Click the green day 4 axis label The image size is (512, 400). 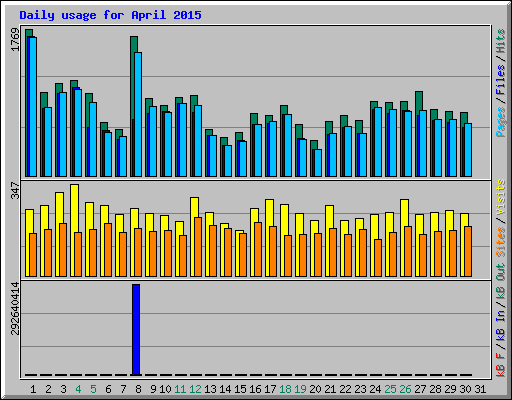pyautogui.click(x=78, y=389)
